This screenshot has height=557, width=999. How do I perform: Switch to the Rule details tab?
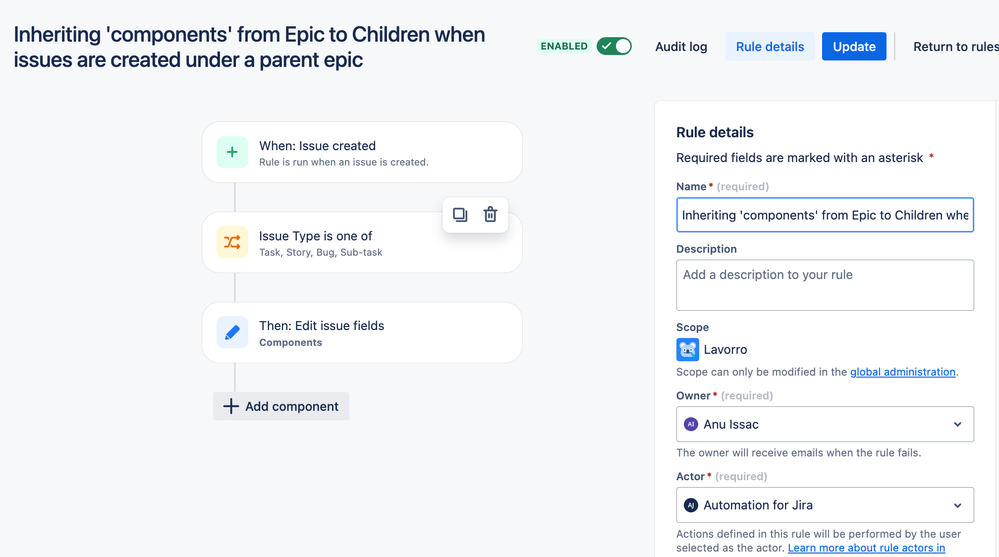[770, 47]
